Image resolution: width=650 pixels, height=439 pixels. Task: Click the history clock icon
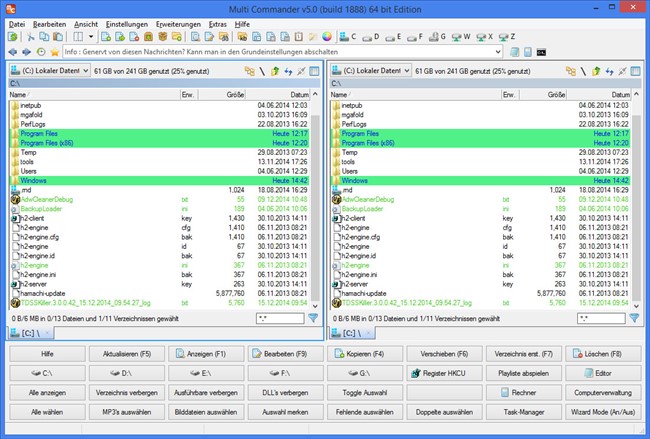coord(41,52)
